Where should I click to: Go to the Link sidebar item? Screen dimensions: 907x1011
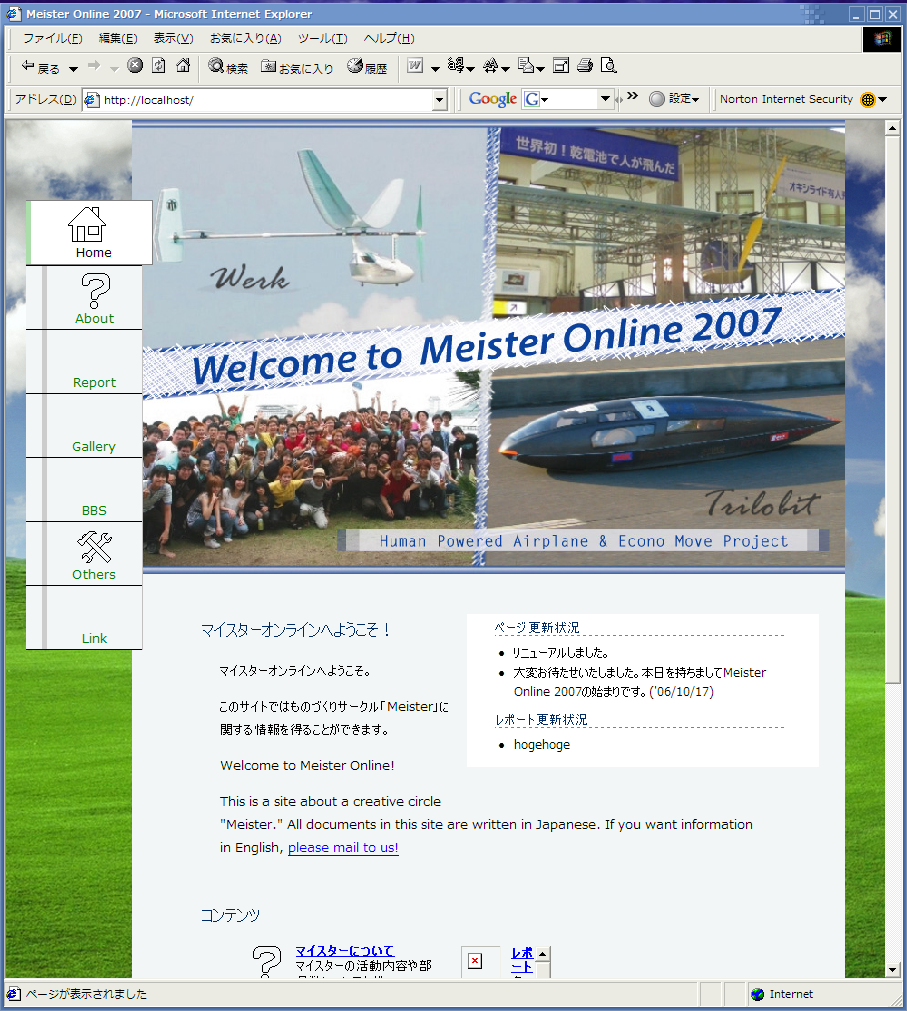coord(94,638)
